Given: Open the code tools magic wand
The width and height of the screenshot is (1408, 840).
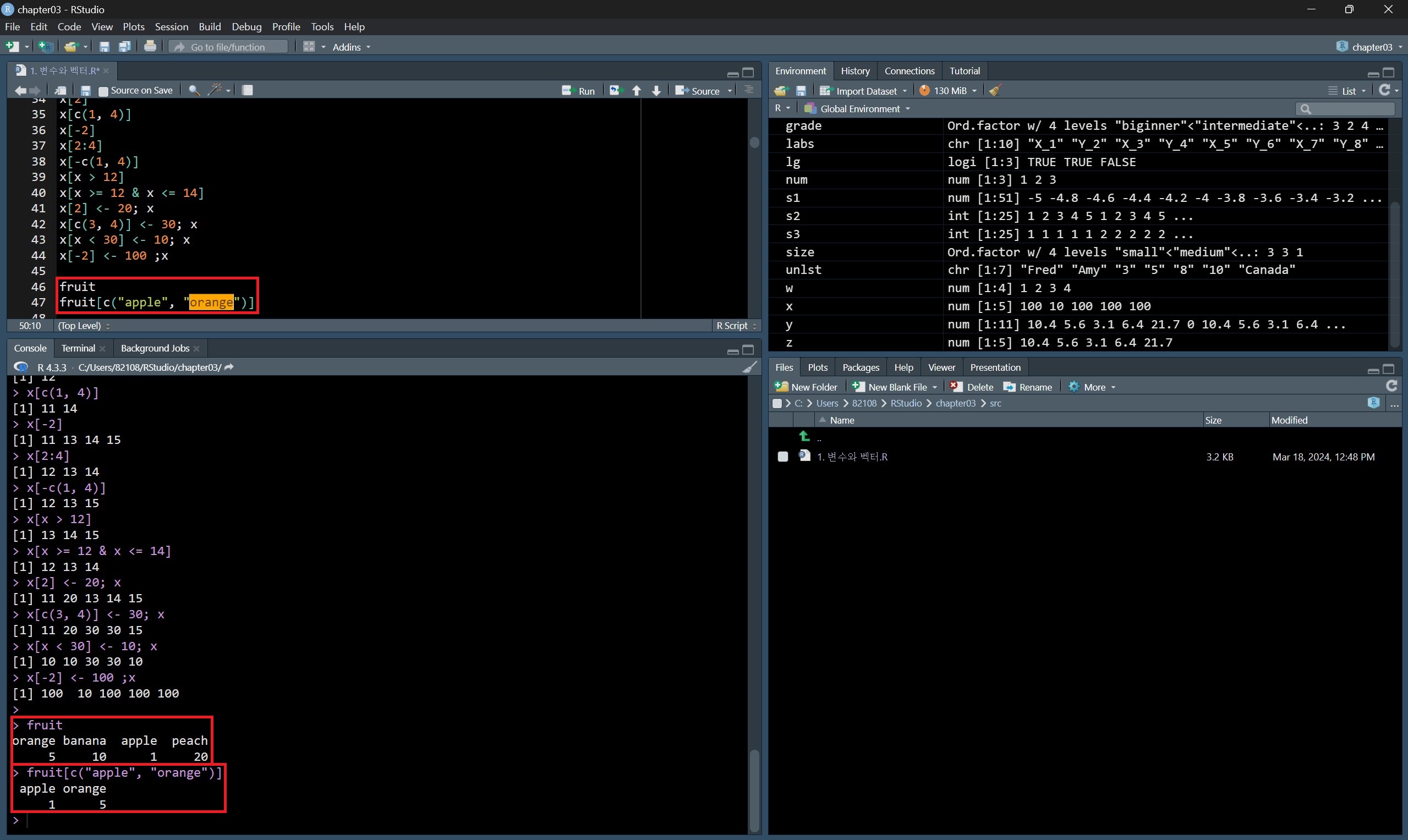Looking at the screenshot, I should 215,90.
